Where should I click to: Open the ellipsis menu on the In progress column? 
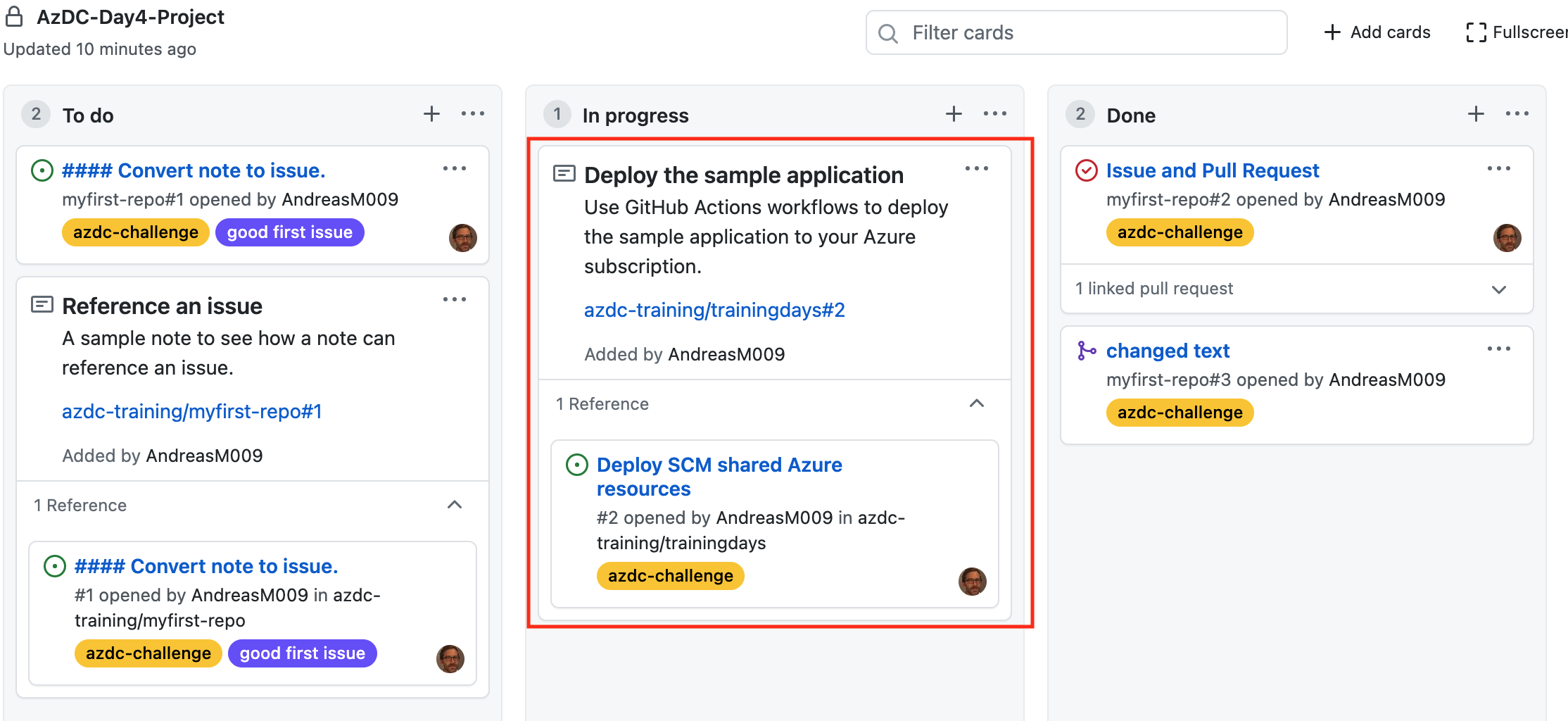pos(994,113)
